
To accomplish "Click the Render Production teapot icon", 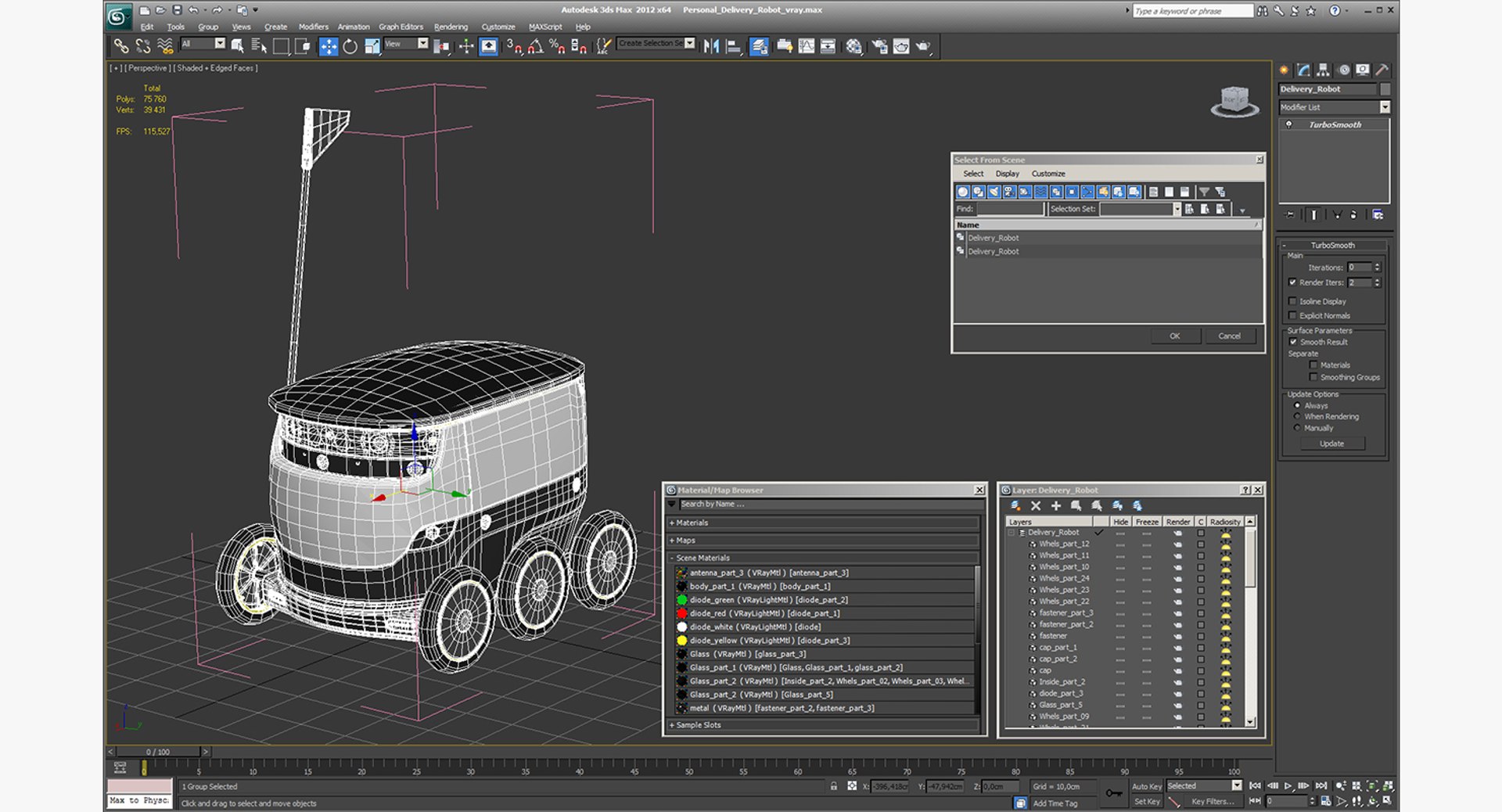I will click(924, 46).
